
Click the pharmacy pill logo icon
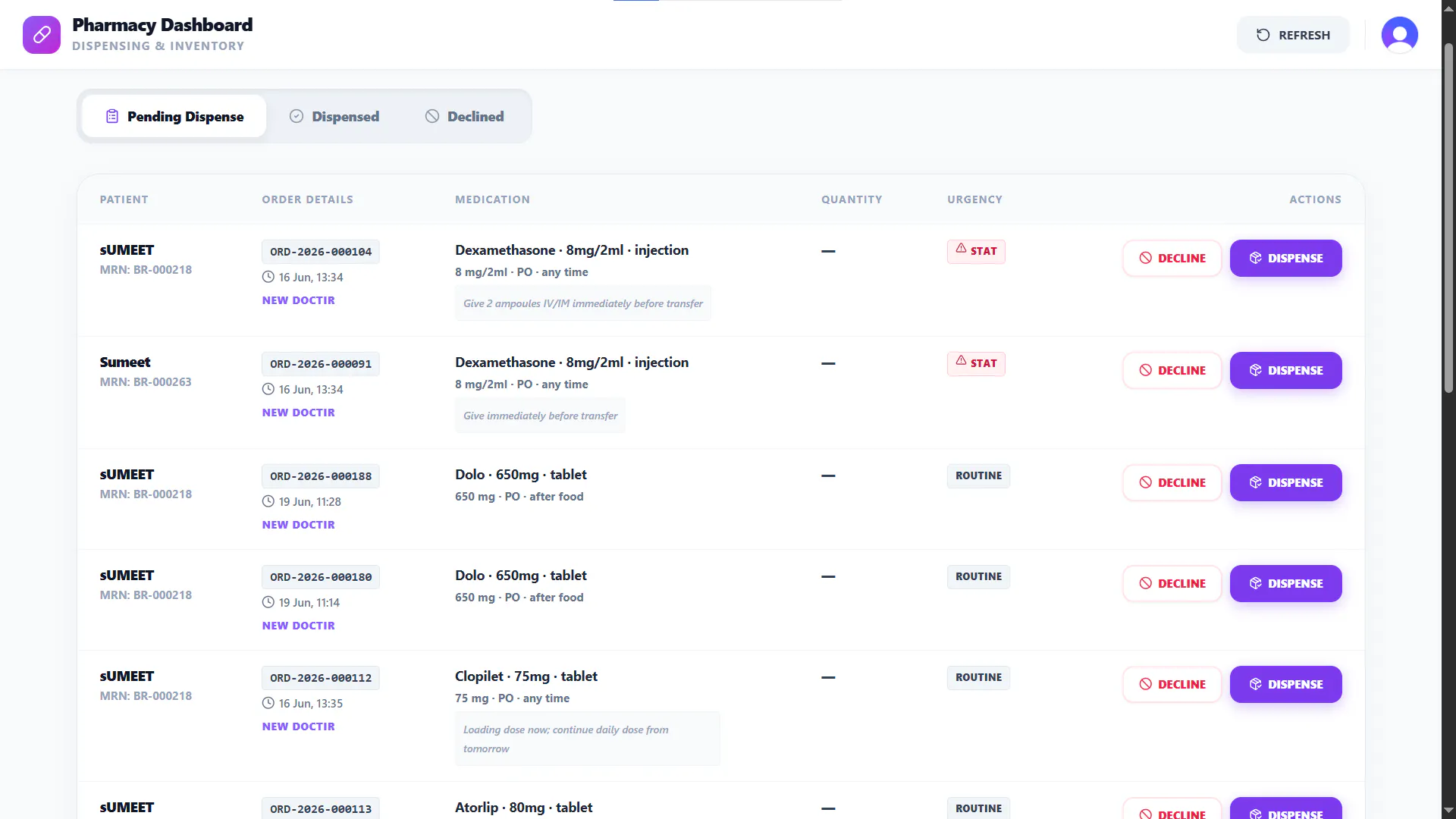pos(42,35)
